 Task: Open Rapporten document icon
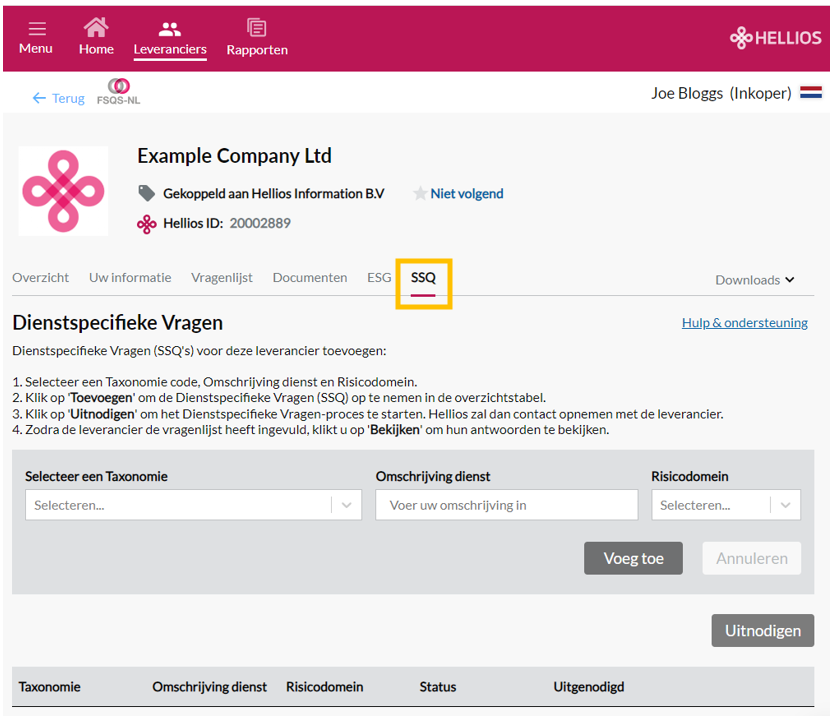click(x=256, y=28)
